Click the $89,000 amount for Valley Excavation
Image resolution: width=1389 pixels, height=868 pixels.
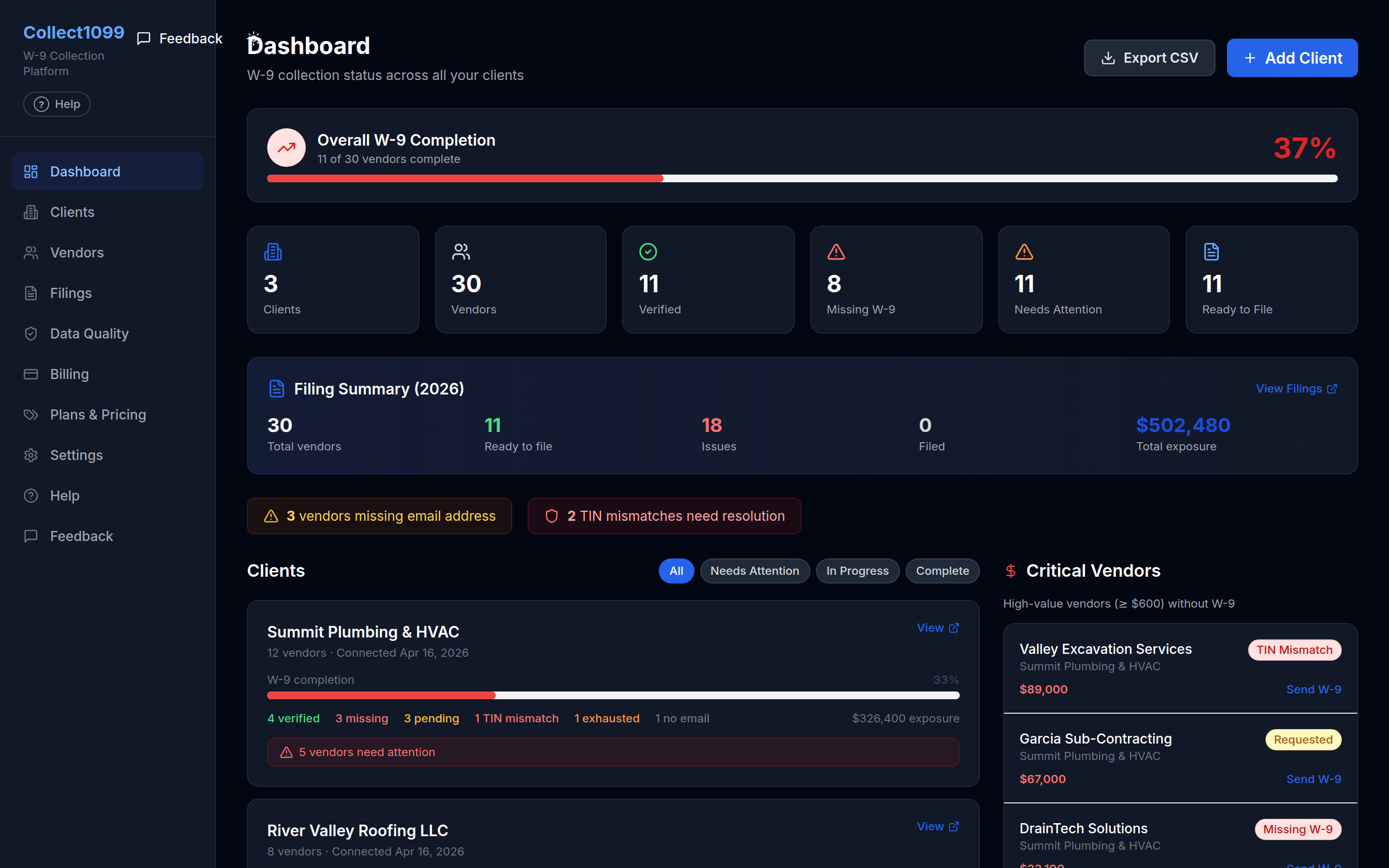click(x=1043, y=690)
